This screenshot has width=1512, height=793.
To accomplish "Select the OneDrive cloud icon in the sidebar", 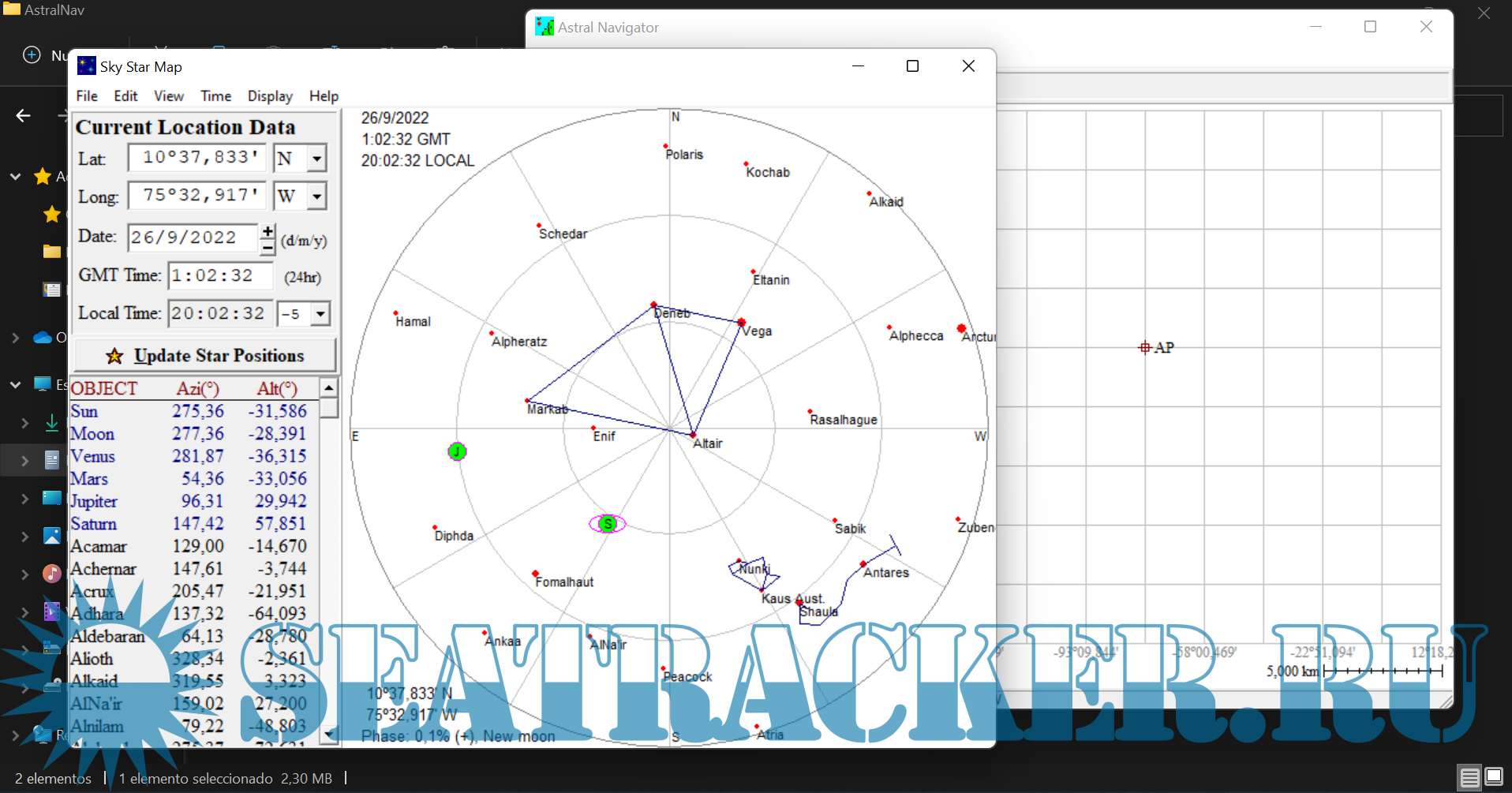I will tap(43, 338).
